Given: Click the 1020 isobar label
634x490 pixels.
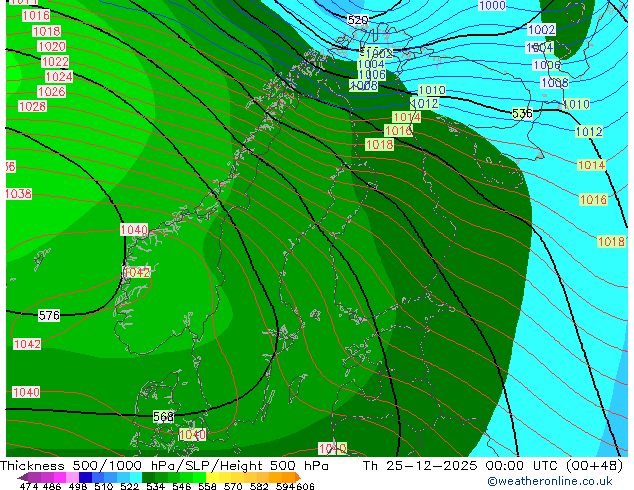Looking at the screenshot, I should click(52, 46).
